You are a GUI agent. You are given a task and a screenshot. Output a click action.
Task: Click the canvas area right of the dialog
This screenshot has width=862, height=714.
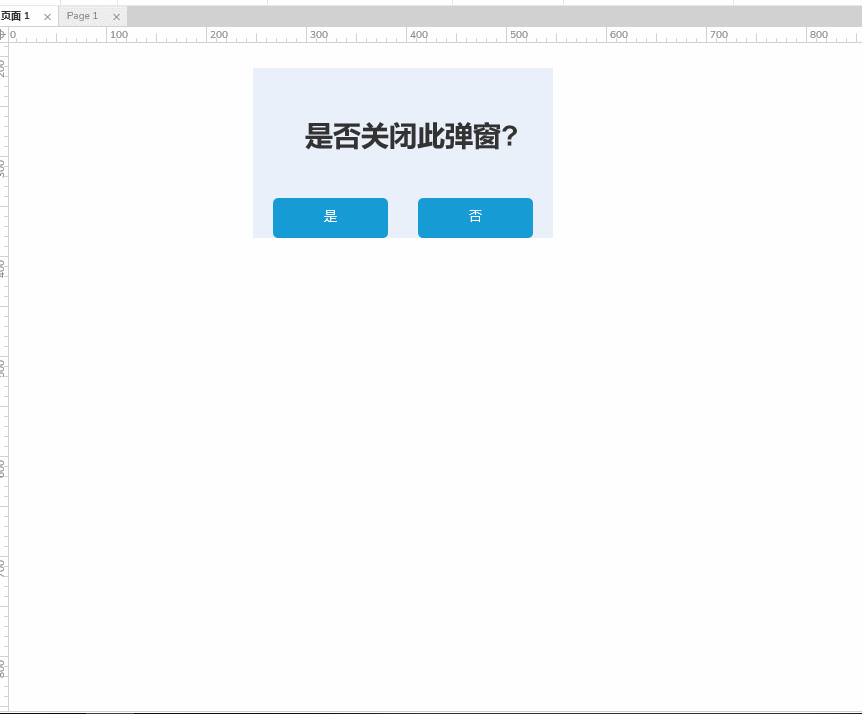[x=680, y=150]
